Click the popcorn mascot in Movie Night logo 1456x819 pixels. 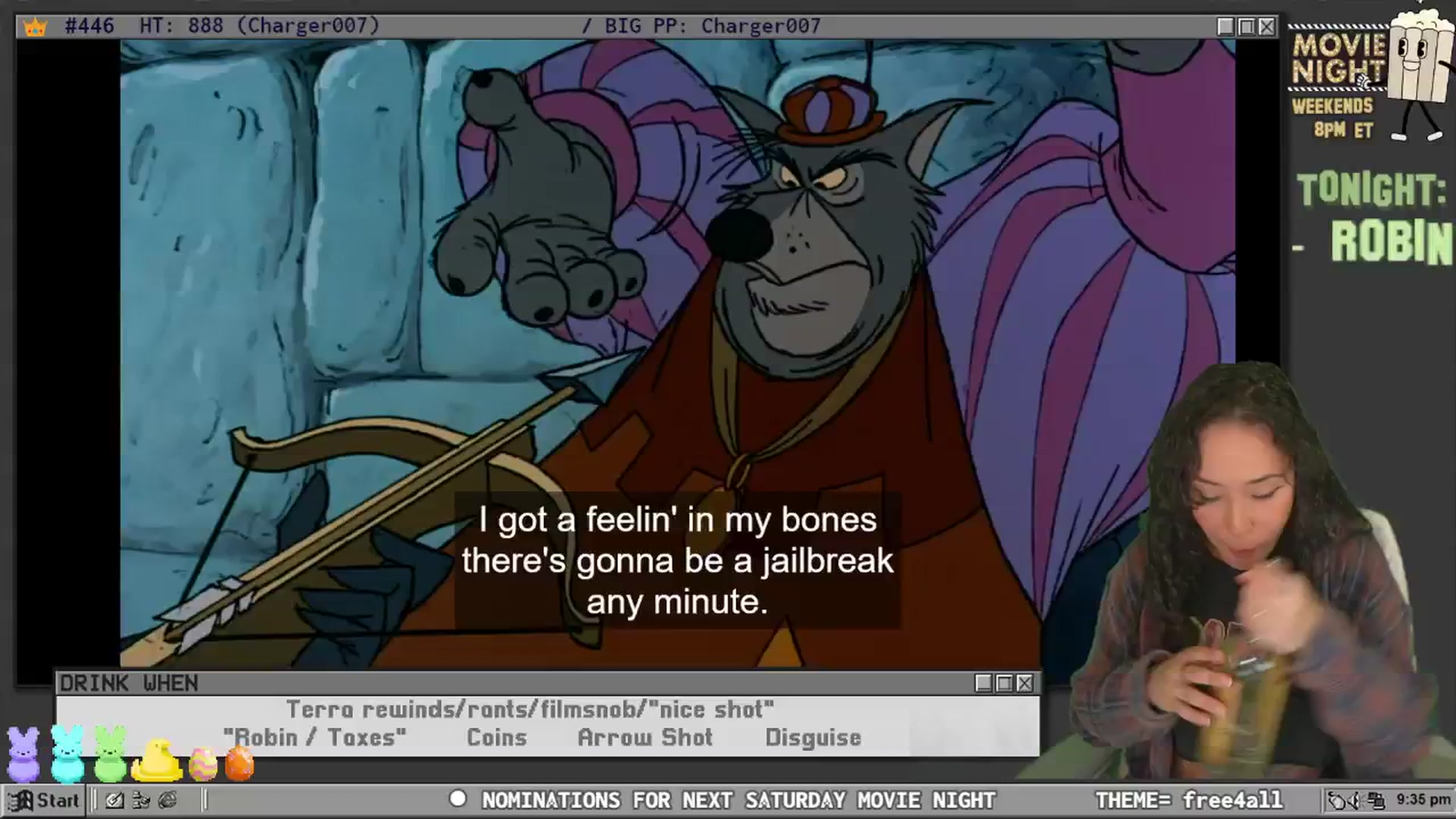pyautogui.click(x=1421, y=76)
